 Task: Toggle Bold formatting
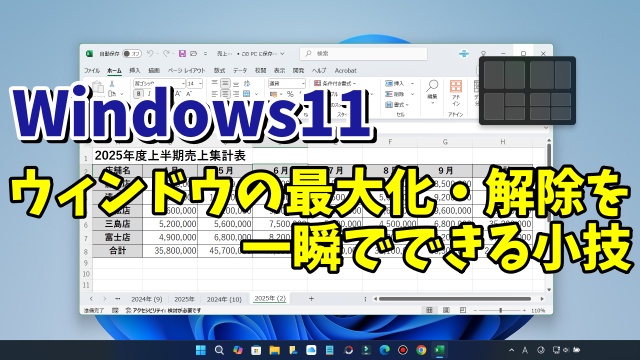click(138, 94)
